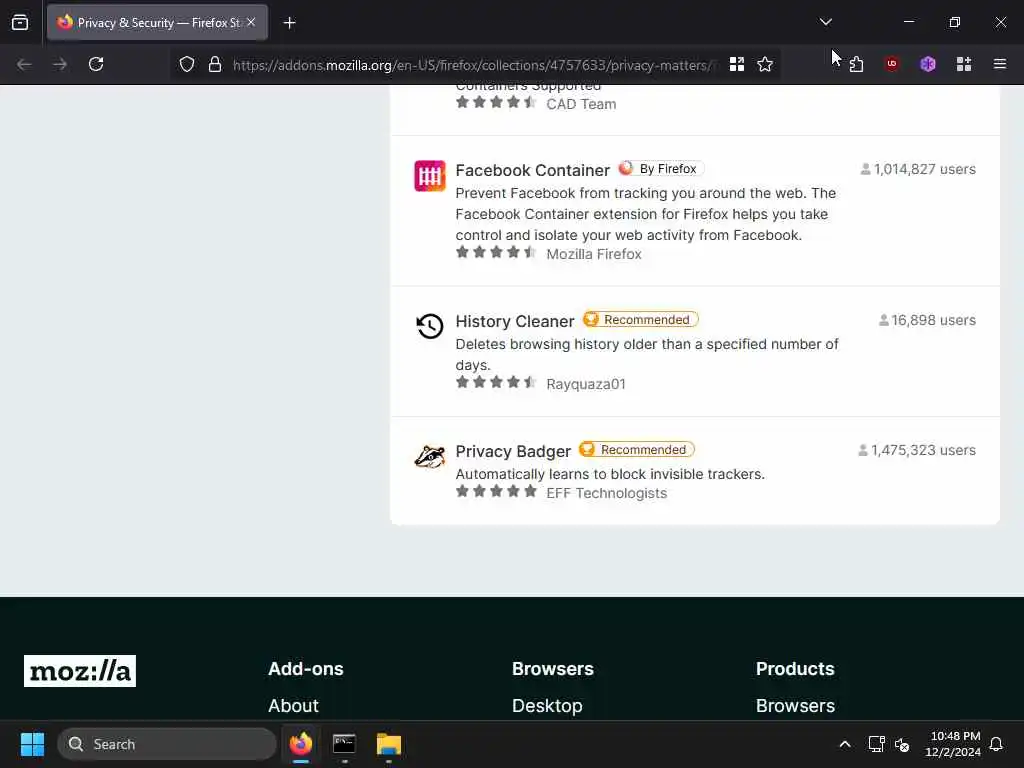This screenshot has width=1024, height=768.
Task: Click 'Mozilla Firefox' author text
Action: 594,254
